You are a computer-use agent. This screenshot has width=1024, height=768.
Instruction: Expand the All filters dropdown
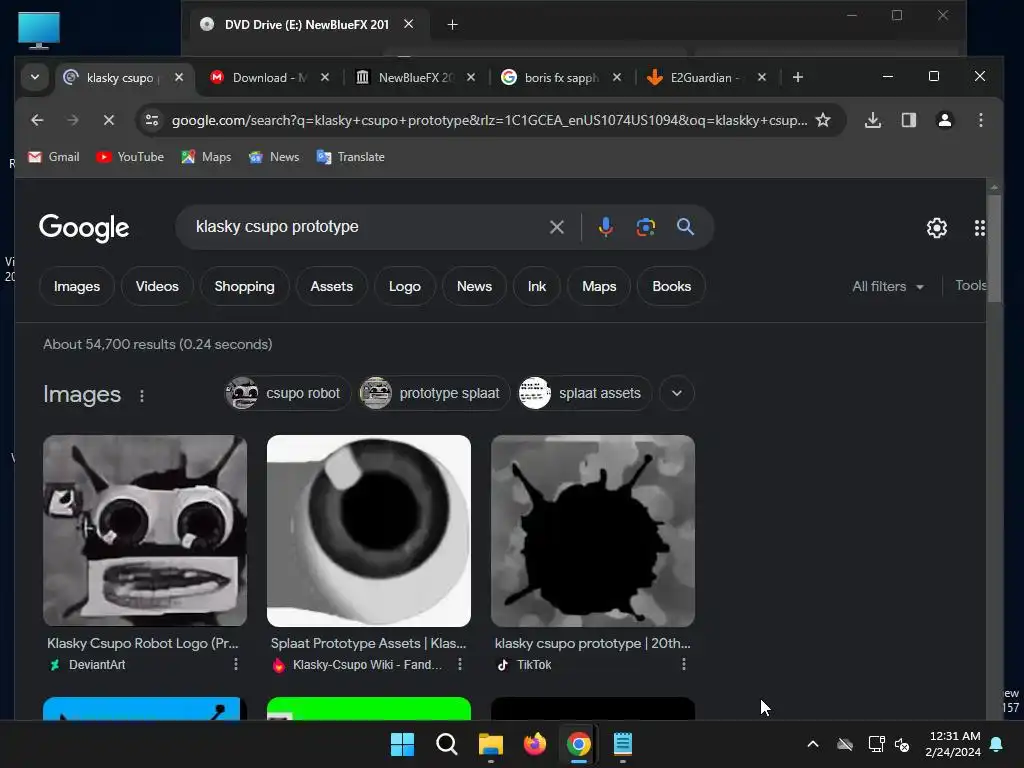(888, 286)
